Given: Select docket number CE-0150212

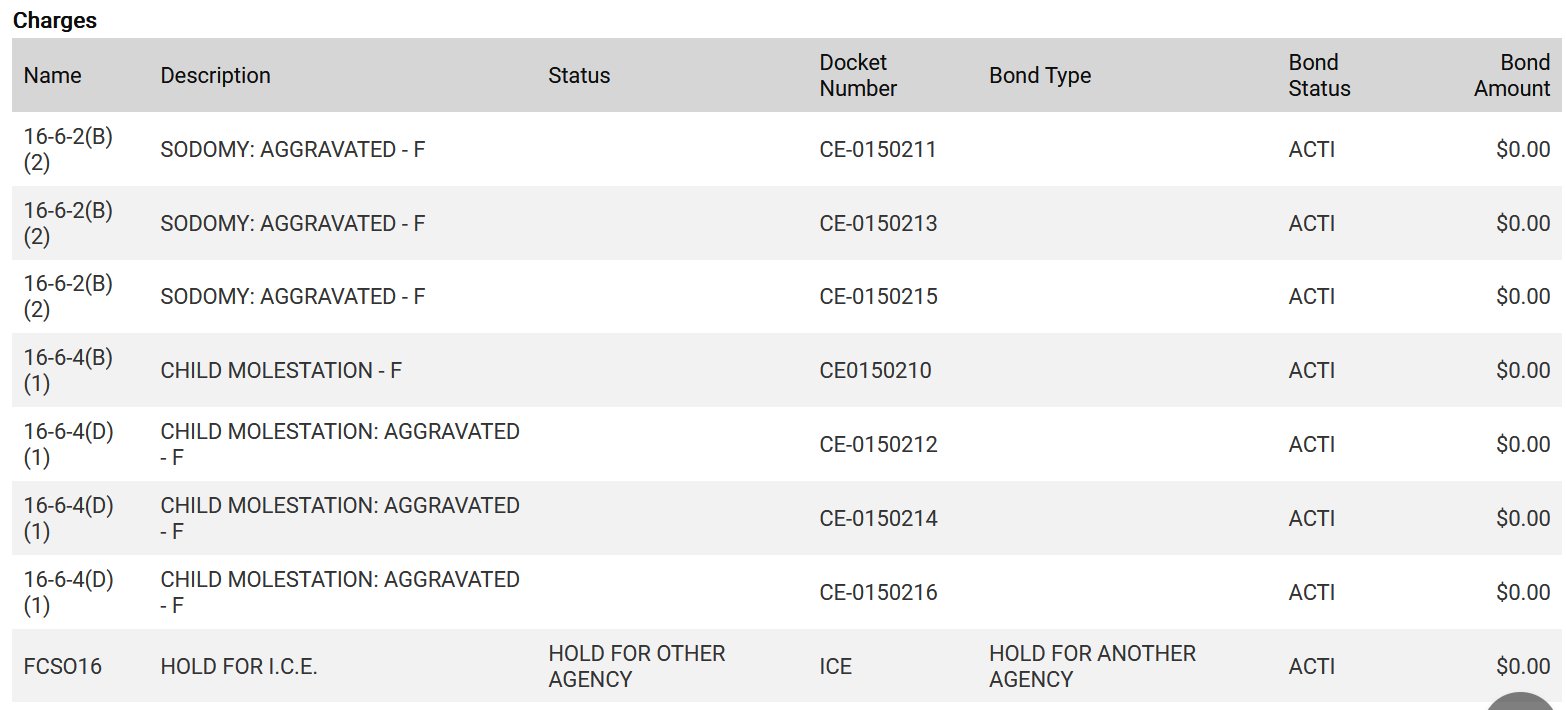Looking at the screenshot, I should pyautogui.click(x=878, y=444).
